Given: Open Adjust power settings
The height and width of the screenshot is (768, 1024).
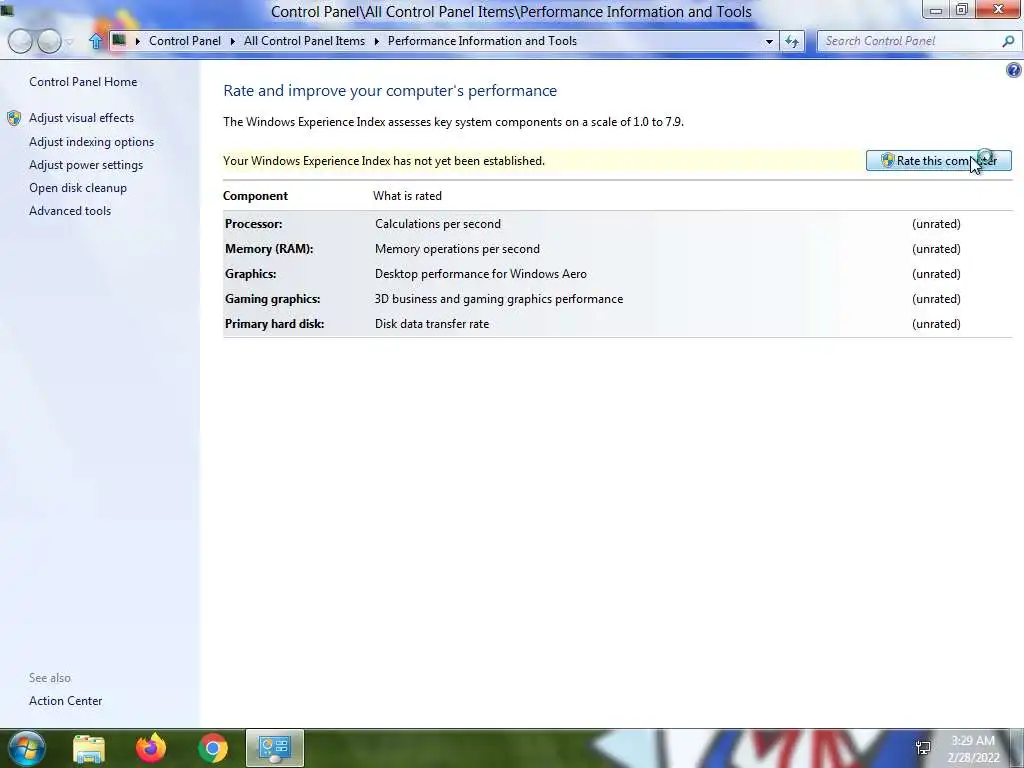Looking at the screenshot, I should click(x=86, y=165).
